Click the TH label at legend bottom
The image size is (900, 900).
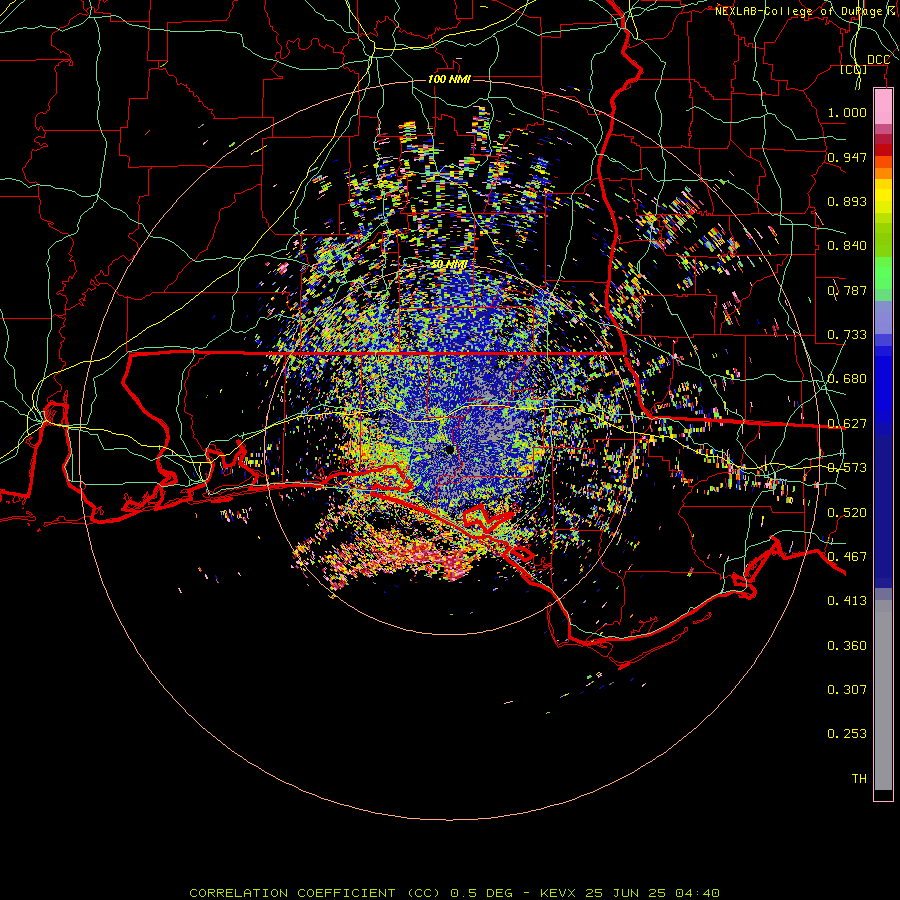859,779
